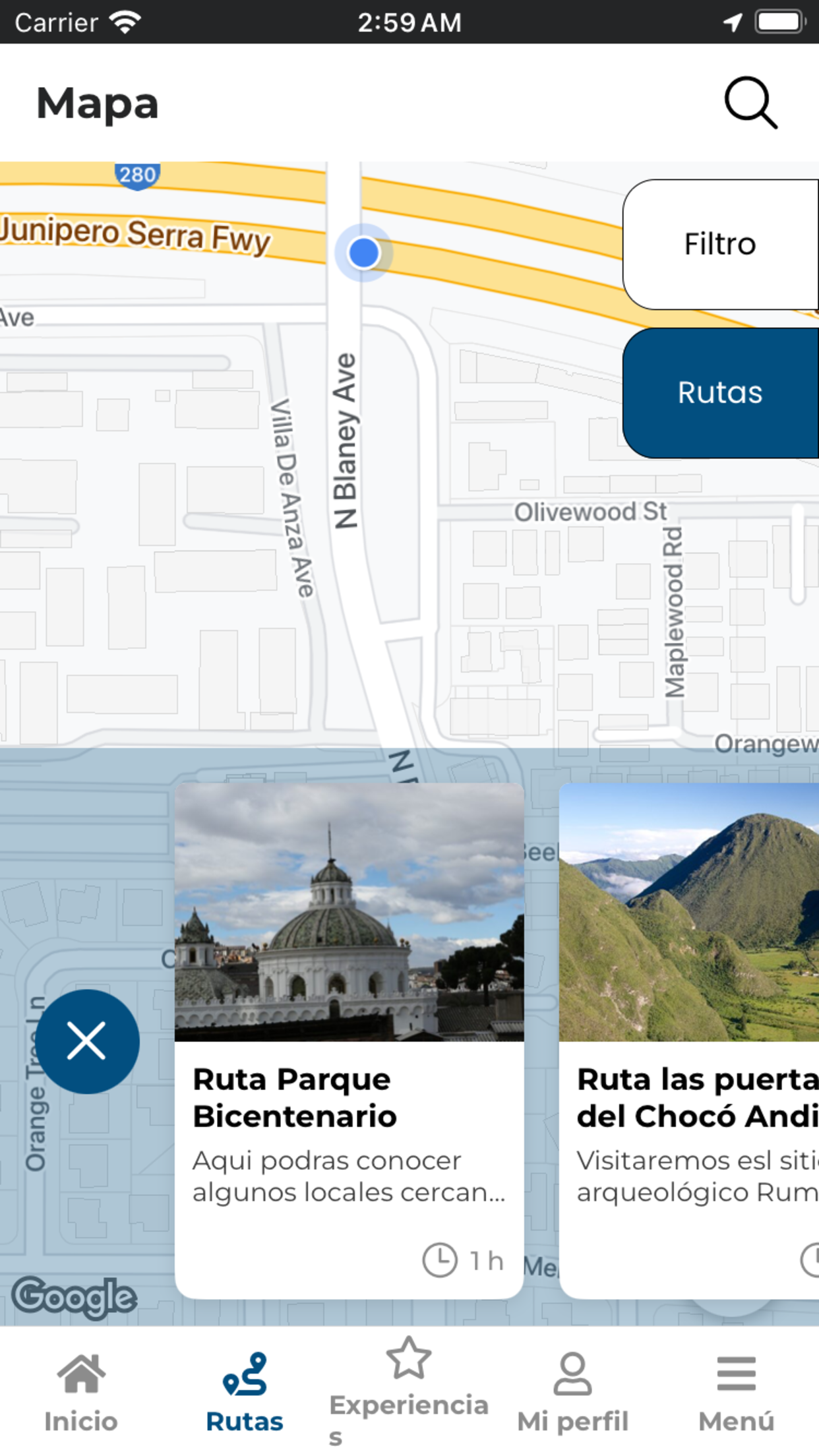Tap the Mapa page title
819x1456 pixels.
tap(98, 104)
